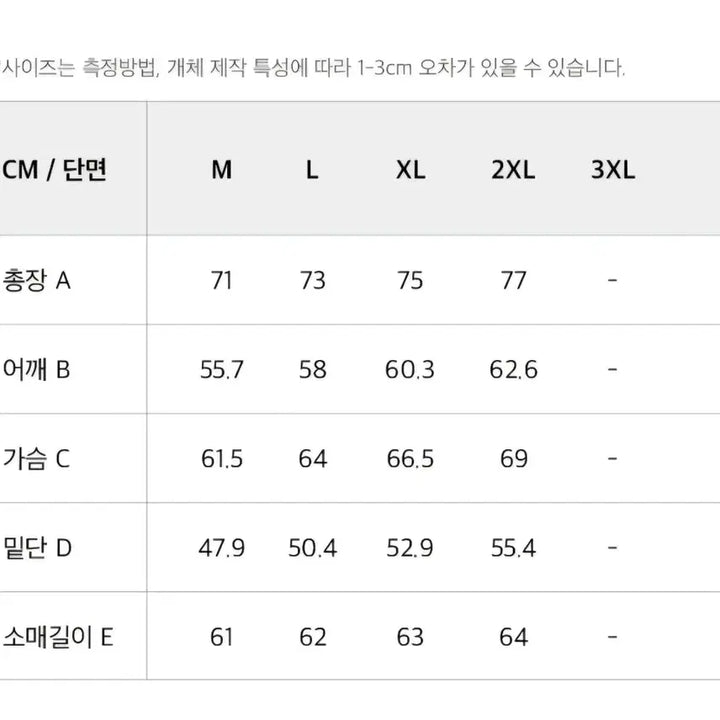Click the 55.7 shoulder value for M
720x720 pixels.
[222, 370]
